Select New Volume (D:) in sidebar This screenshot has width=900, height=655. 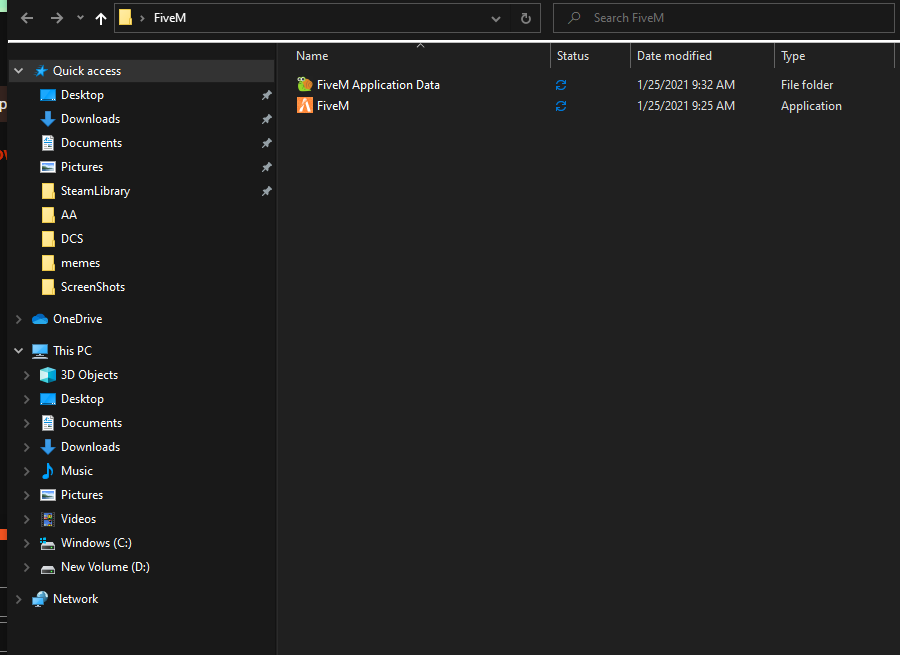pos(107,567)
